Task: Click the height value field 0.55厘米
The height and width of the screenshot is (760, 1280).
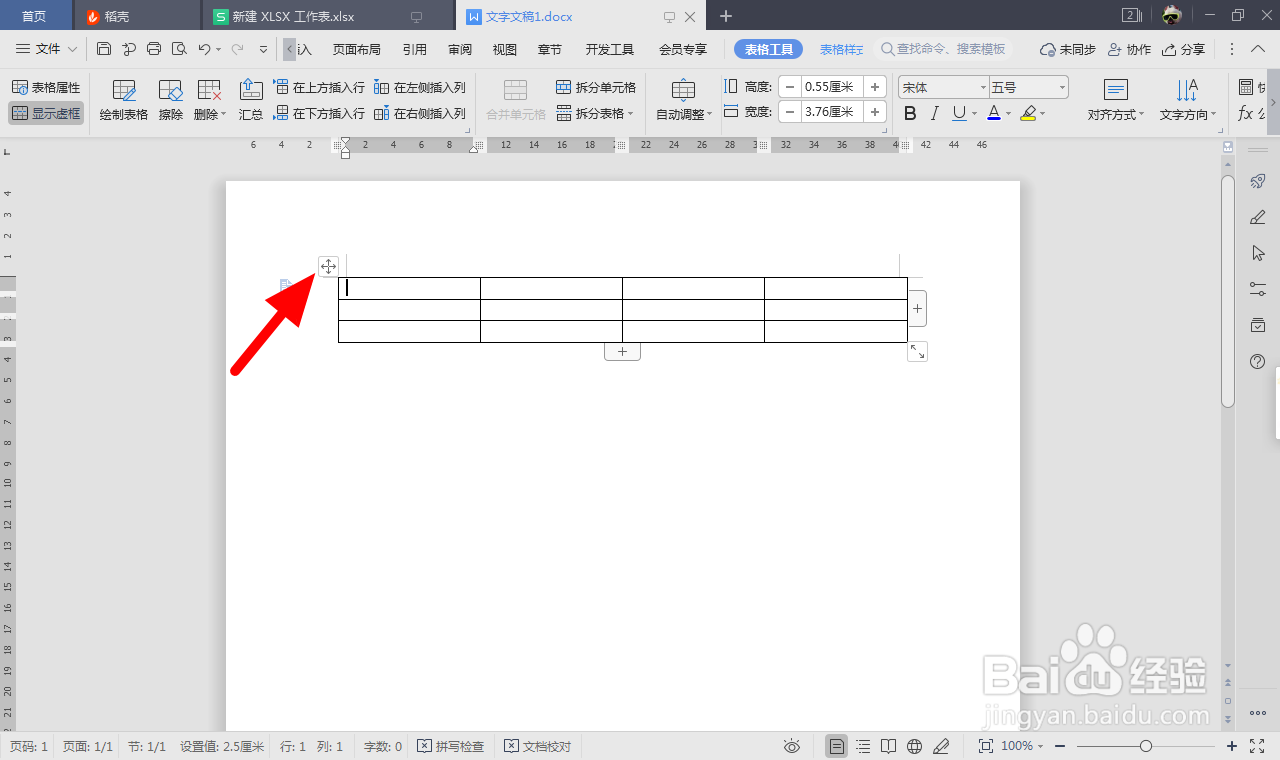Action: point(832,87)
